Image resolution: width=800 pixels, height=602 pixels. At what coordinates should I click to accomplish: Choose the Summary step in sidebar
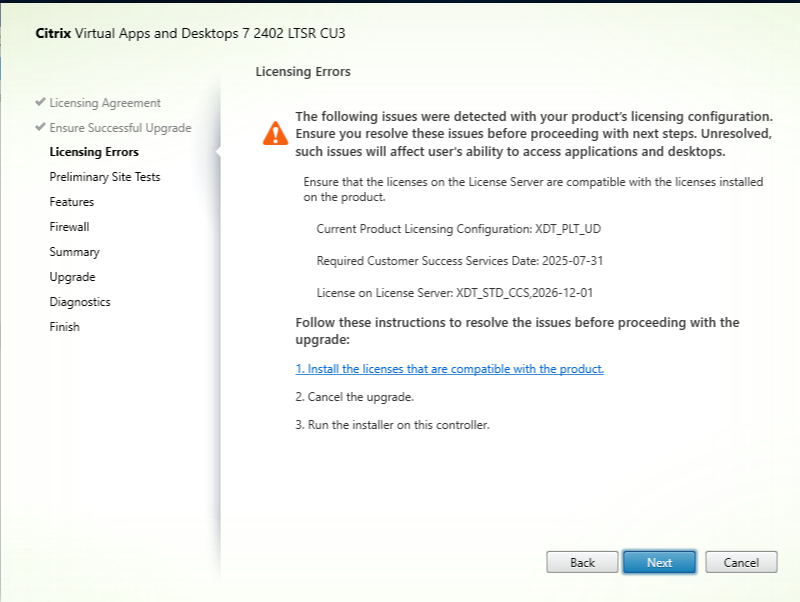[74, 252]
